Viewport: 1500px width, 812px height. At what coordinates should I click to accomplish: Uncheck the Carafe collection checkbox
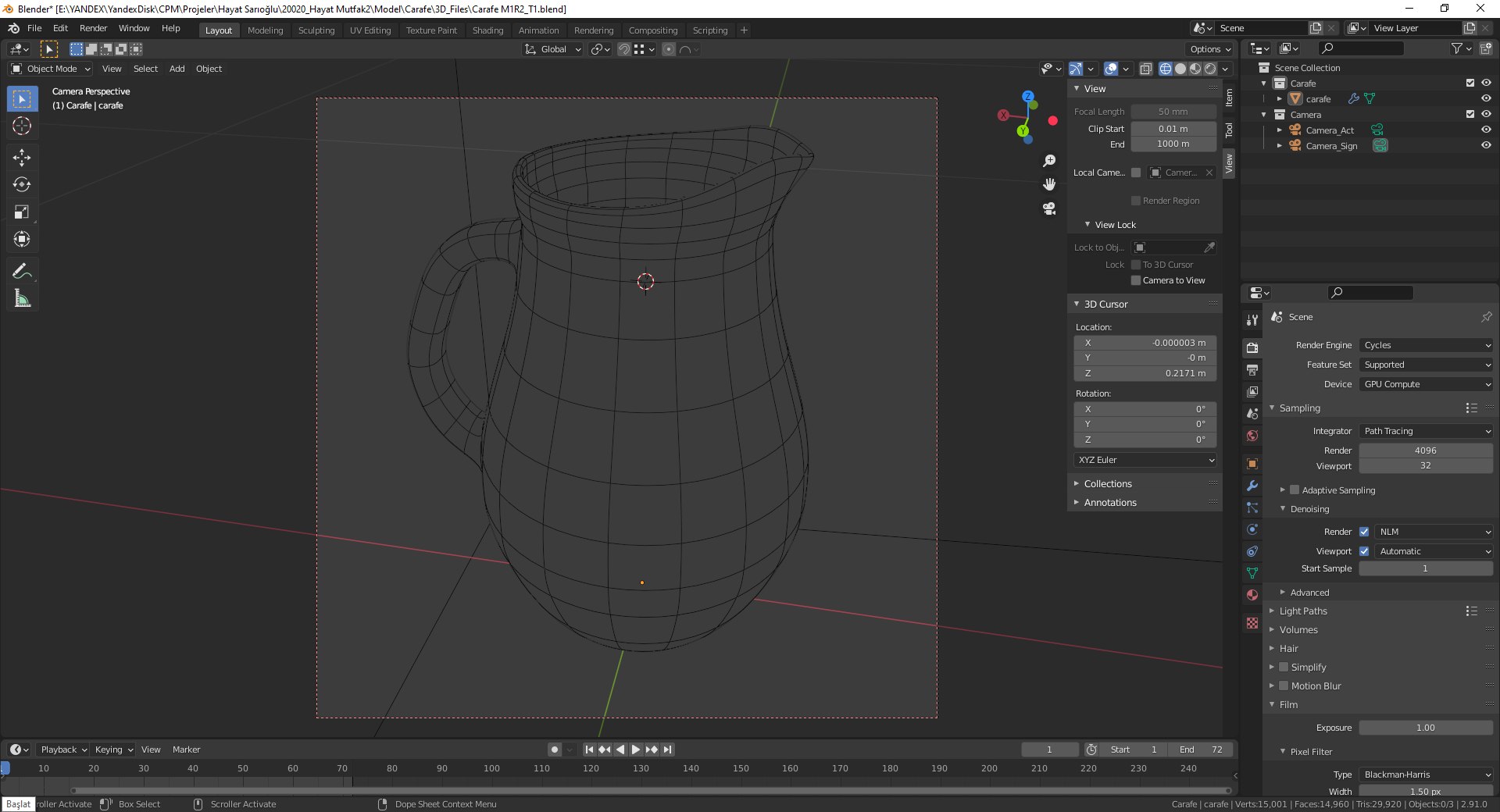tap(1470, 83)
